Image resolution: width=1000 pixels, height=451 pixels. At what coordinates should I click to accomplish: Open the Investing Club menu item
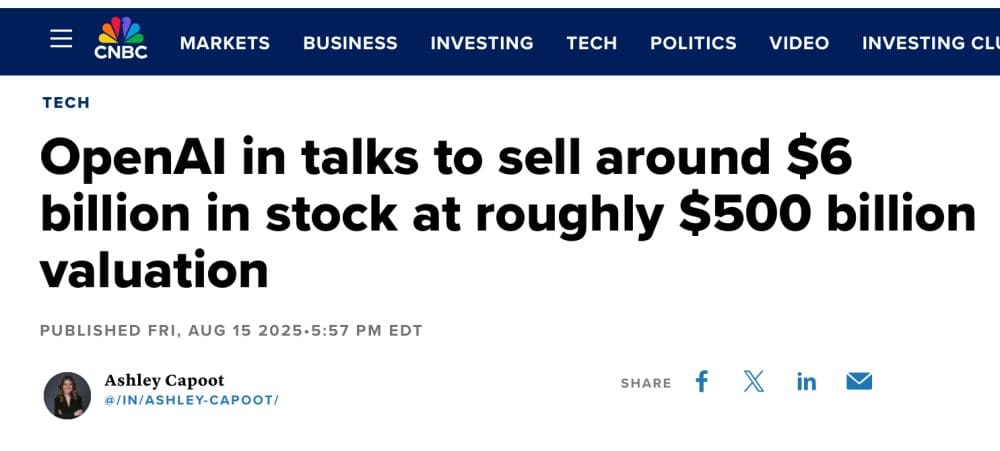tap(930, 43)
